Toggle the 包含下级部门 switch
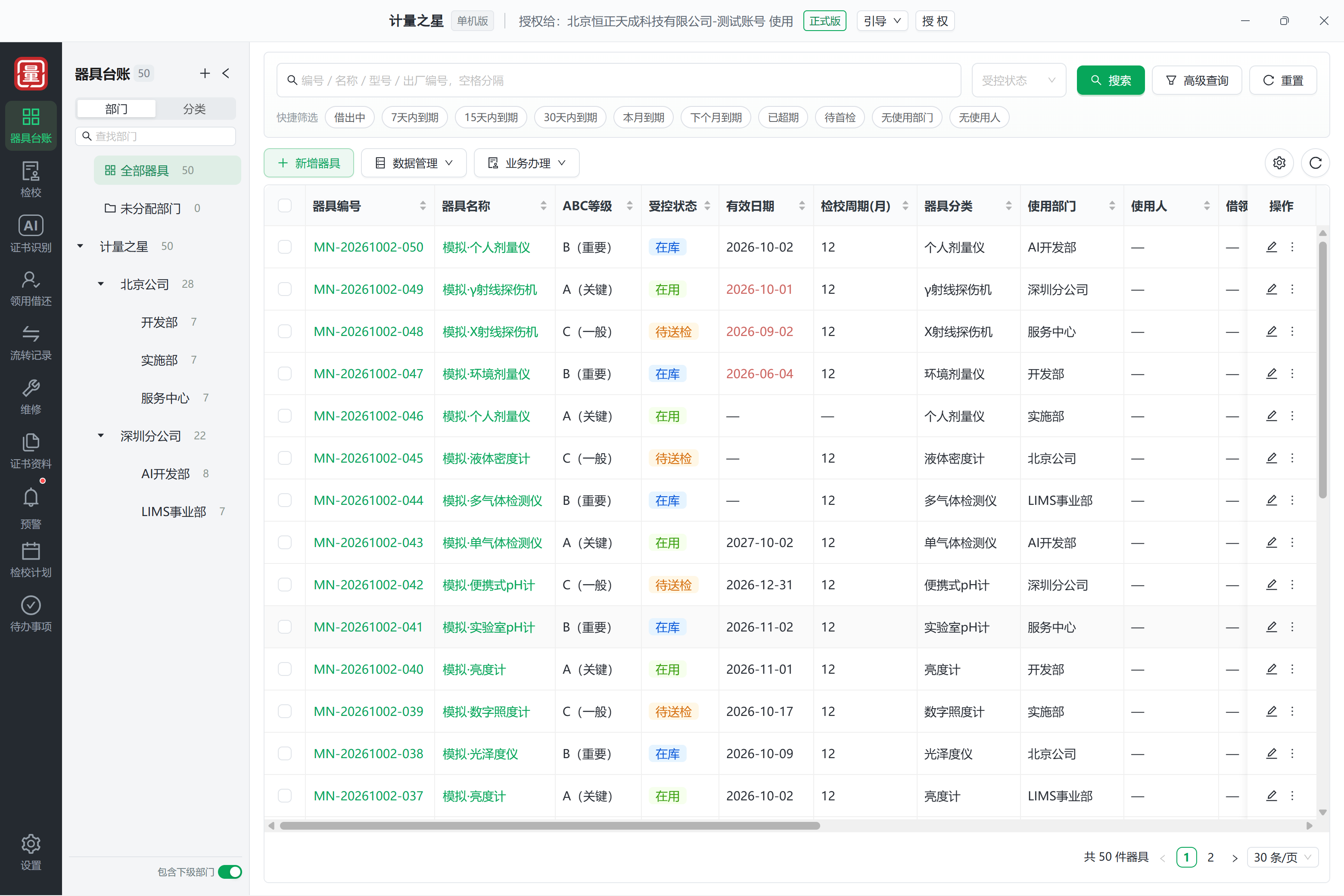 tap(230, 871)
